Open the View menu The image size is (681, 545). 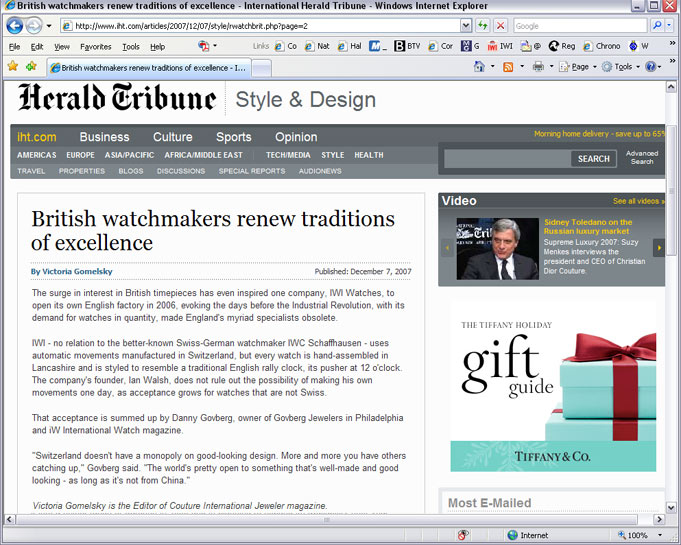click(62, 47)
